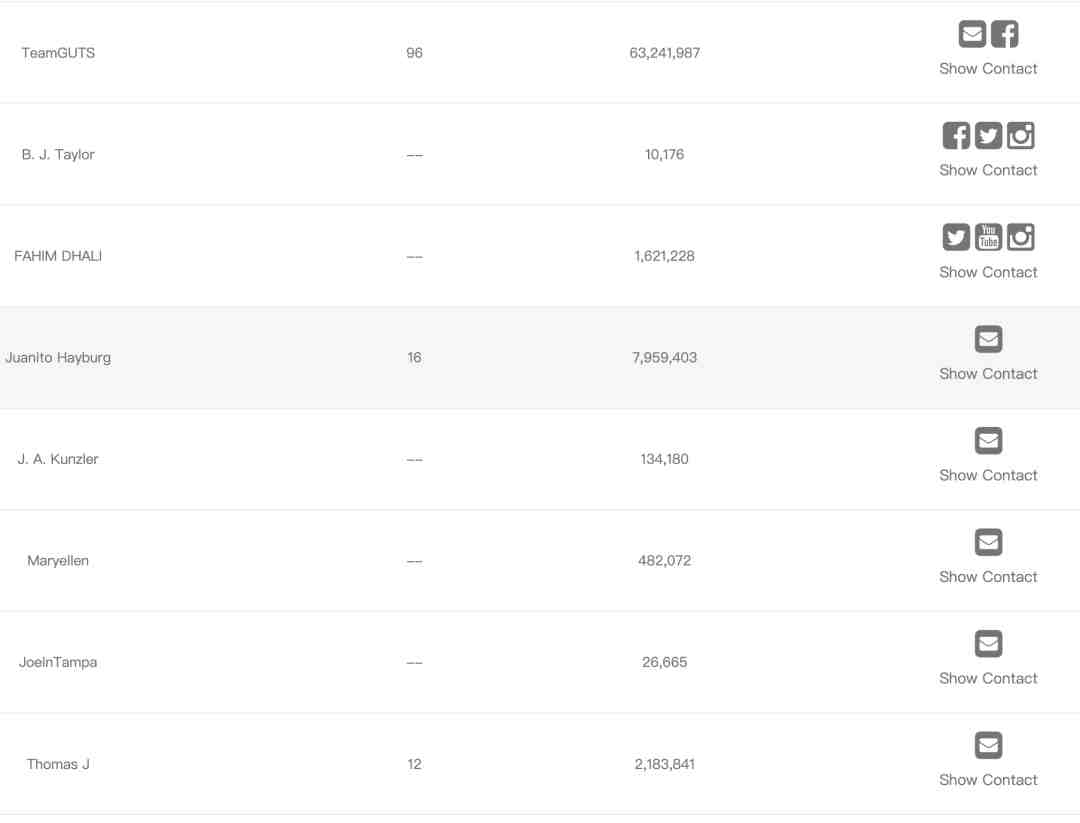Click J. A. Kunzler's email icon

coord(988,441)
